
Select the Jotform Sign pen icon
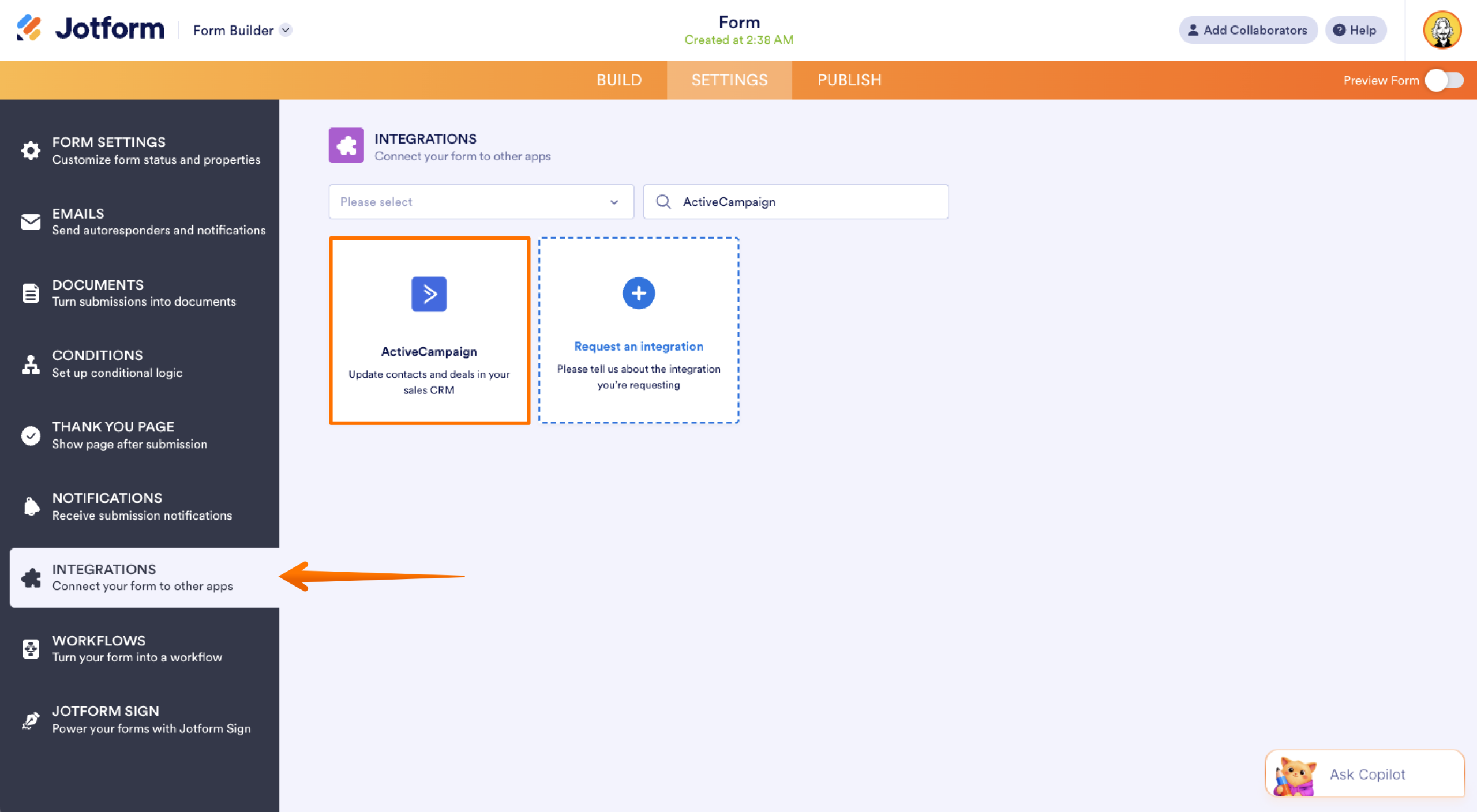point(31,719)
